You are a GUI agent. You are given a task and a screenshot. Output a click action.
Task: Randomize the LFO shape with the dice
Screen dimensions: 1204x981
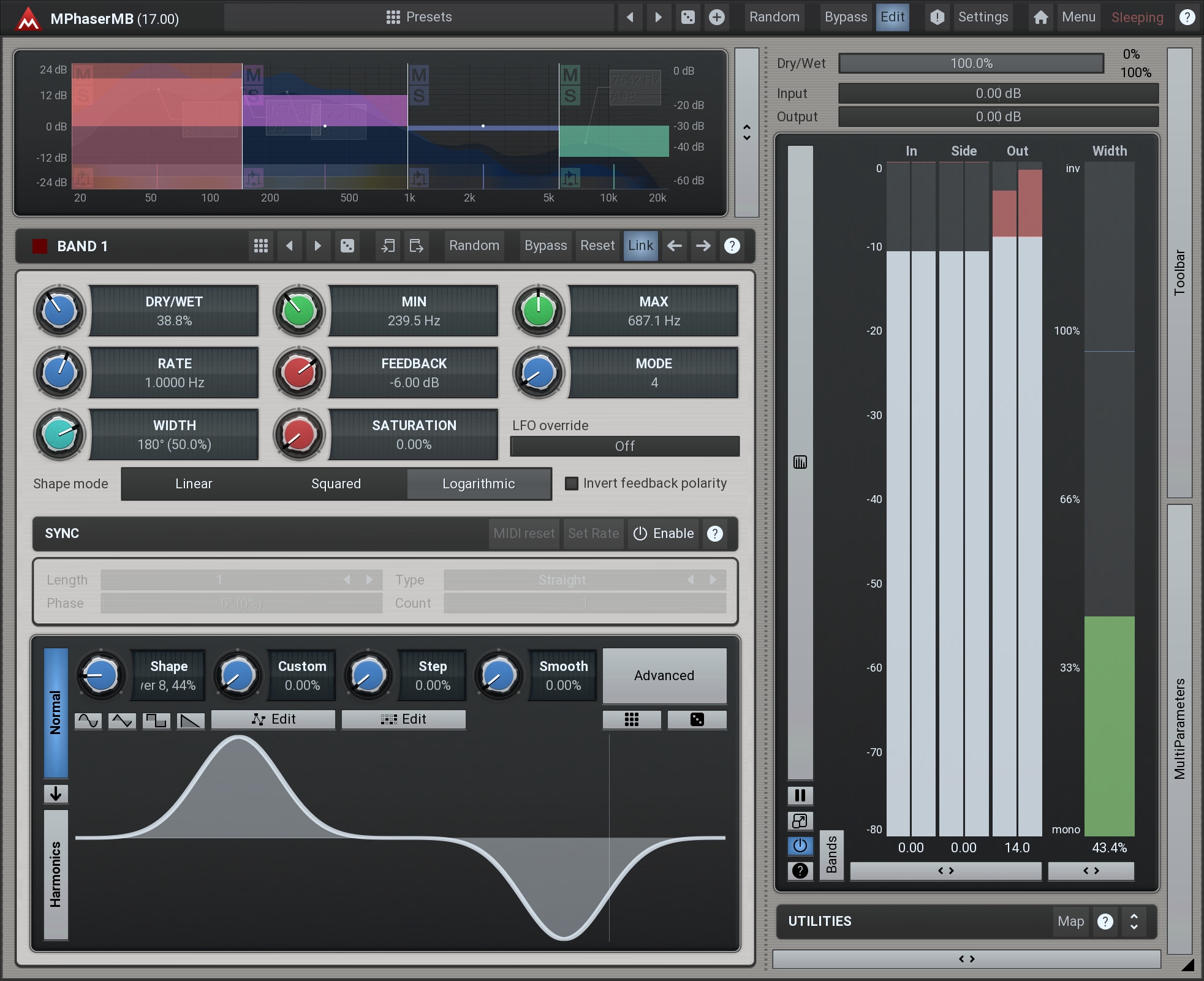(697, 719)
